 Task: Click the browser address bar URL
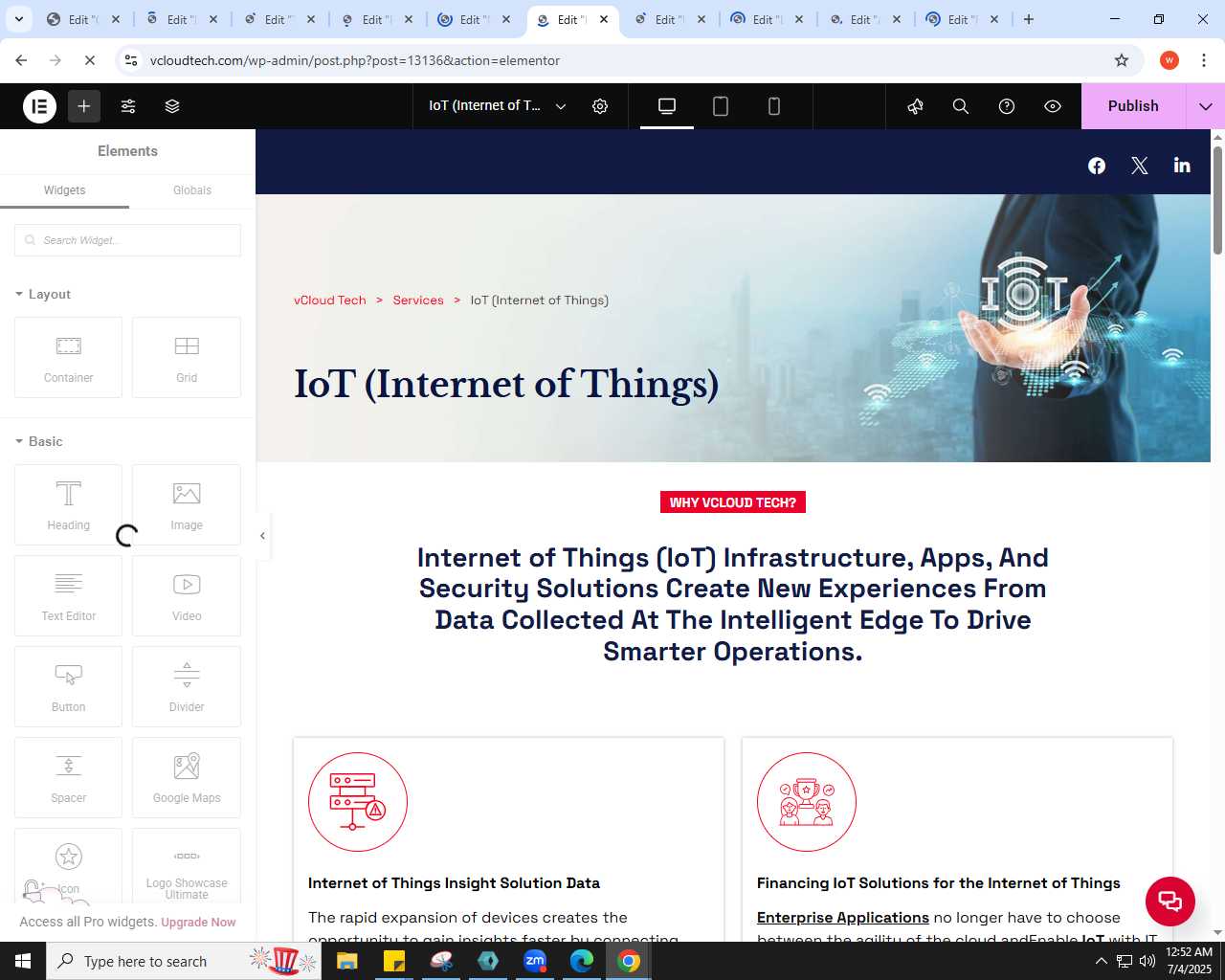point(355,60)
